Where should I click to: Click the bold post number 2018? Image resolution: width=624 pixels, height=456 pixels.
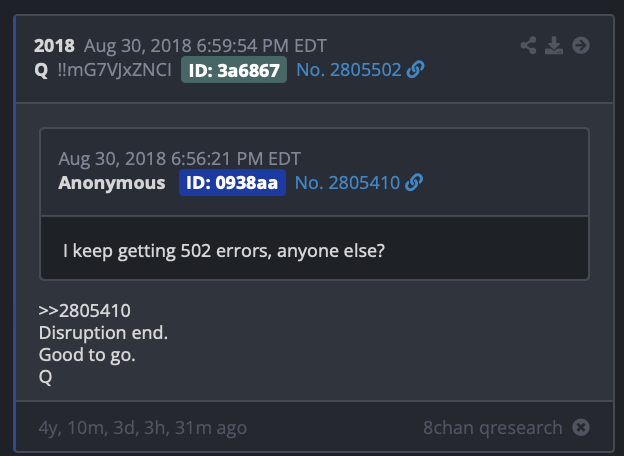54,46
